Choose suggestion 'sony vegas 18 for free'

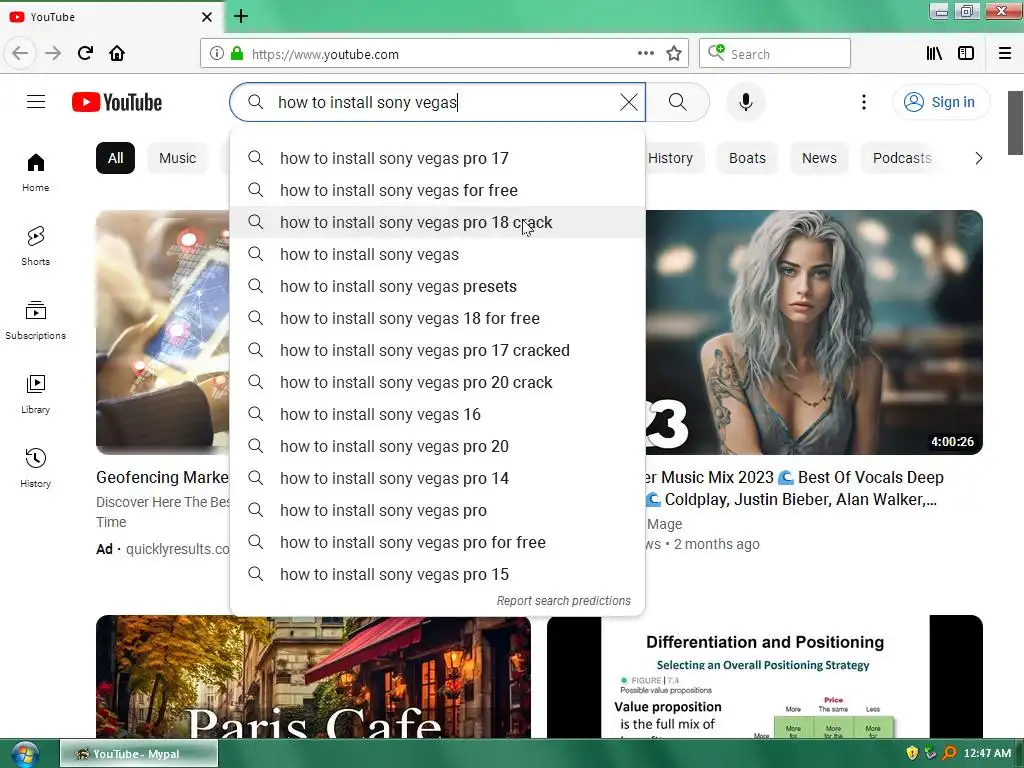(x=438, y=318)
